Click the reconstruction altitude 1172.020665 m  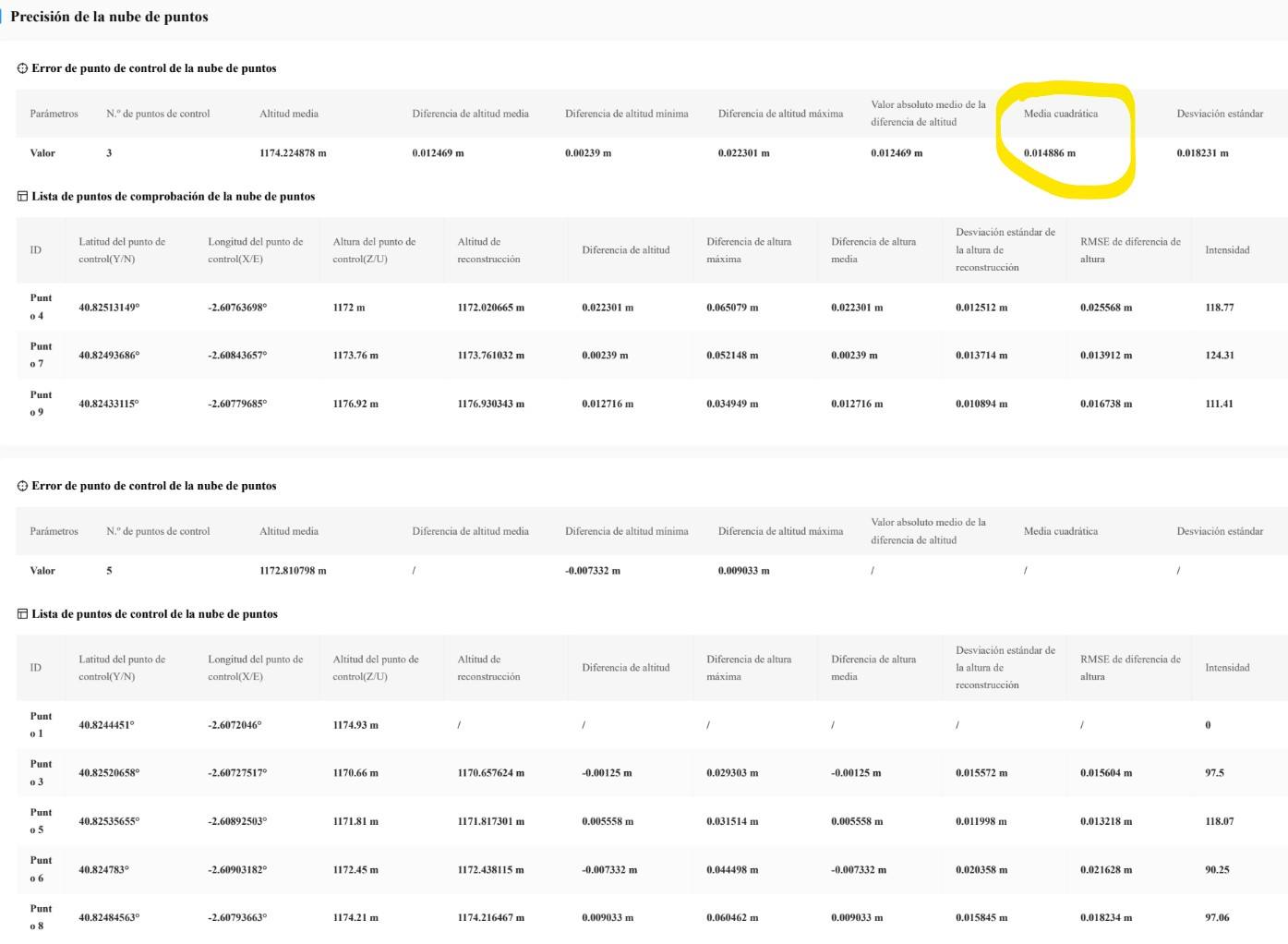(x=490, y=308)
